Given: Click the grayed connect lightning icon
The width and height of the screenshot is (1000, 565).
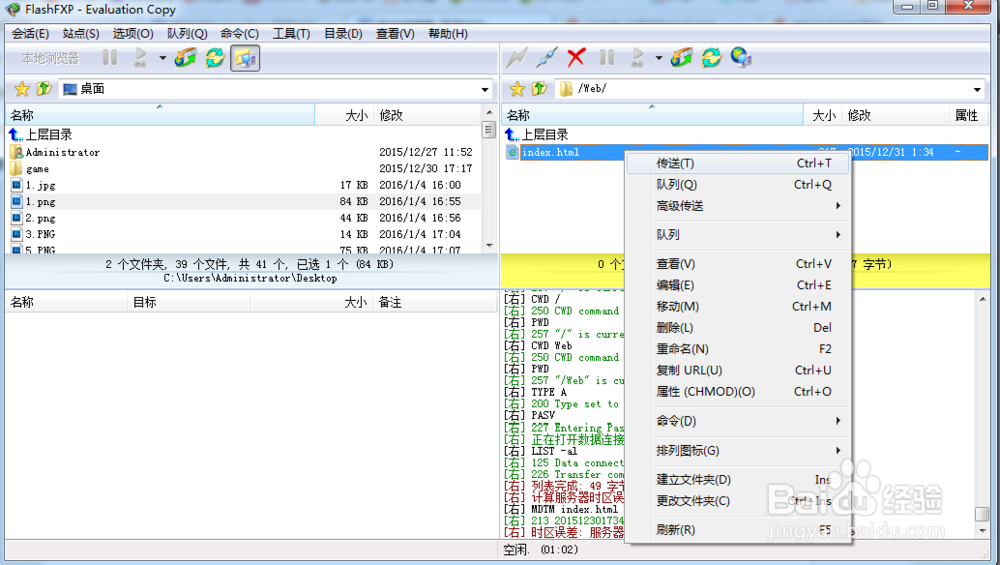Looking at the screenshot, I should point(516,58).
